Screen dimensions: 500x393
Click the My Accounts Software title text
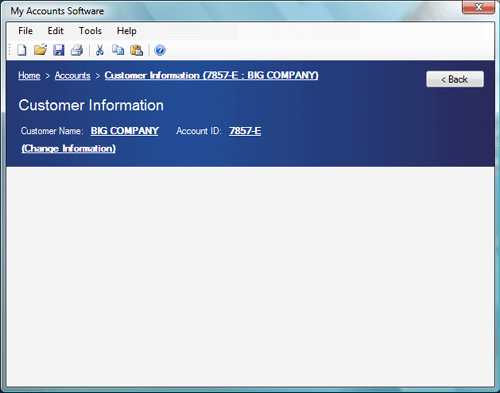point(57,11)
